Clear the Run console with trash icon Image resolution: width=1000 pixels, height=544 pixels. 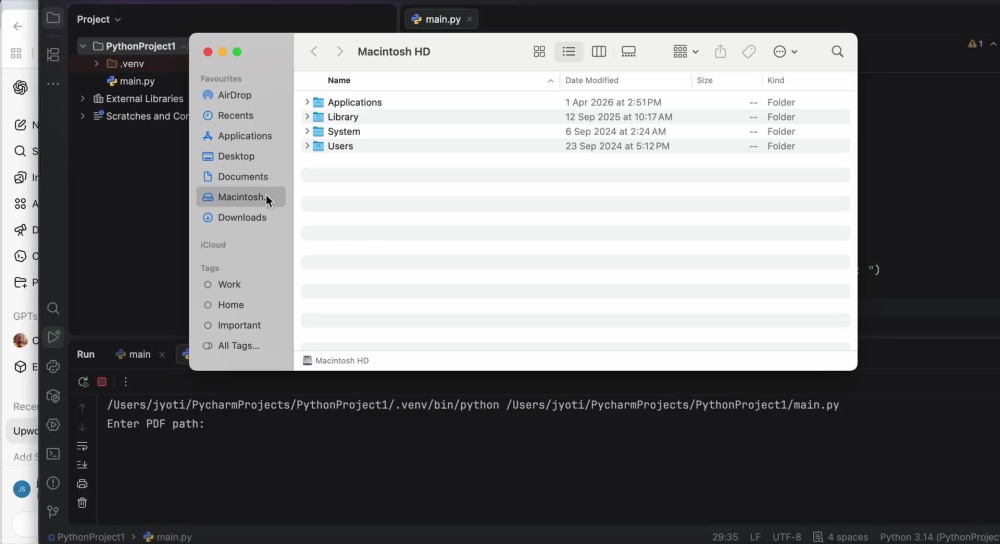click(x=82, y=503)
